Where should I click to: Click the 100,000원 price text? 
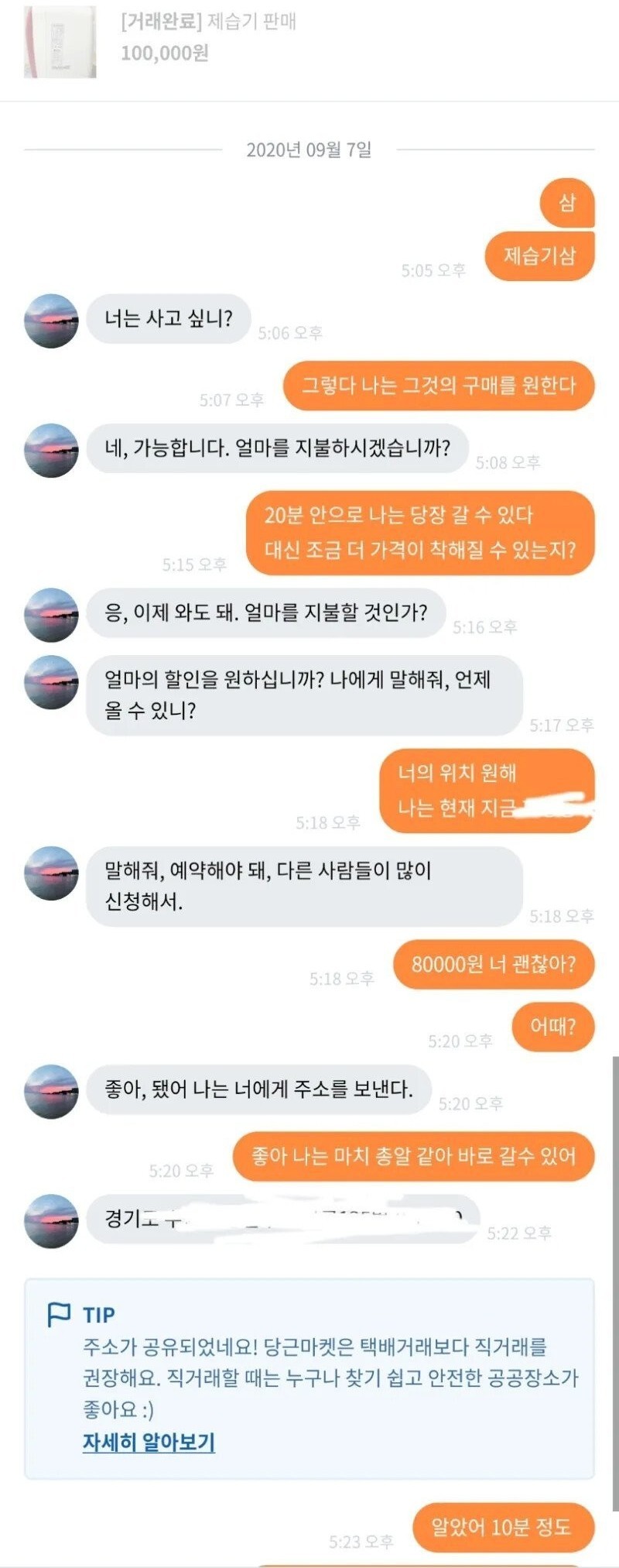(x=165, y=53)
